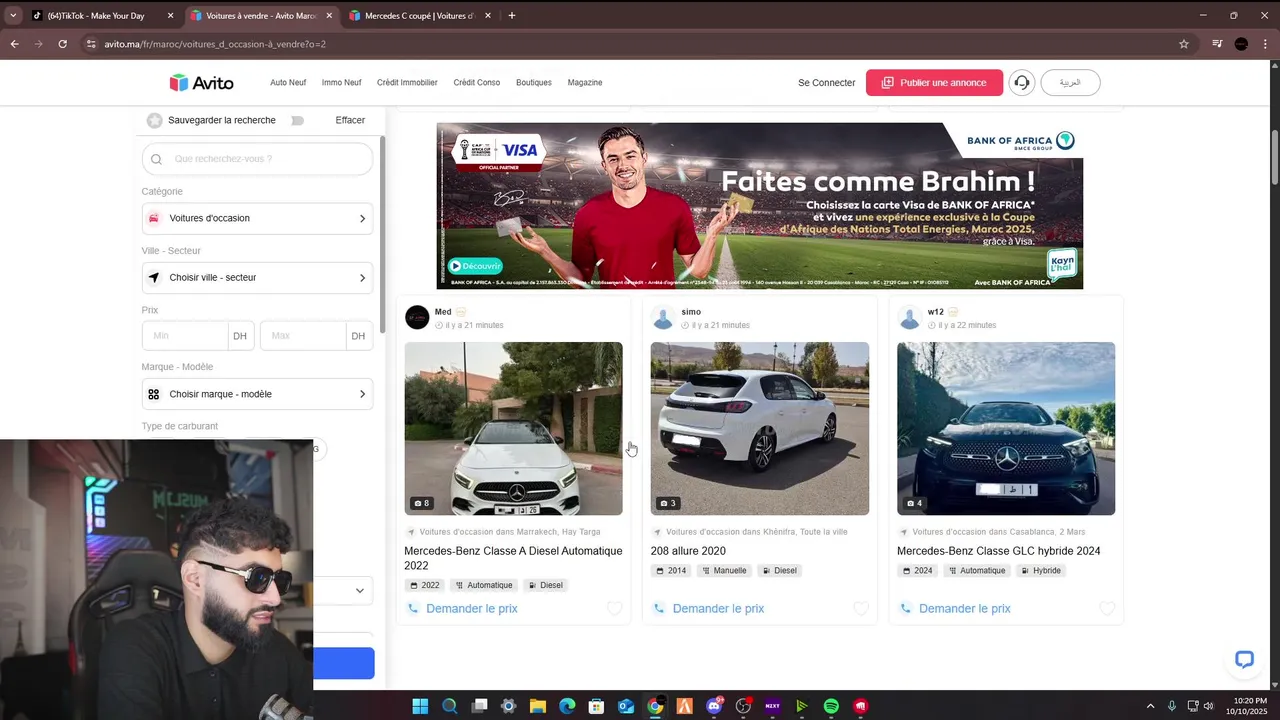Open the Boutiques menu item
The image size is (1280, 720).
coord(534,83)
